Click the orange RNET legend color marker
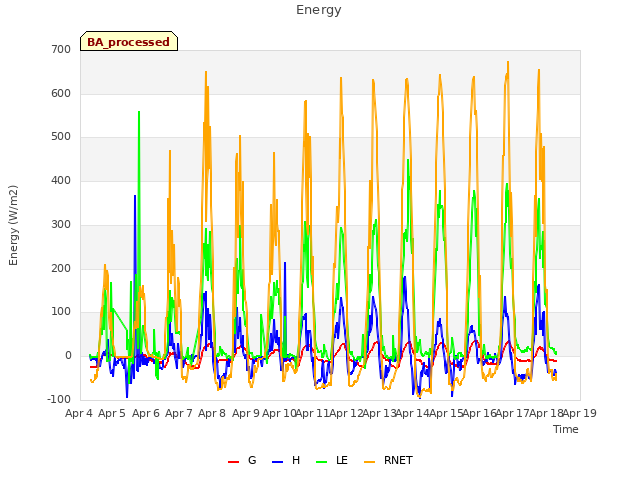Viewport: 640px width, 480px height. [x=369, y=462]
